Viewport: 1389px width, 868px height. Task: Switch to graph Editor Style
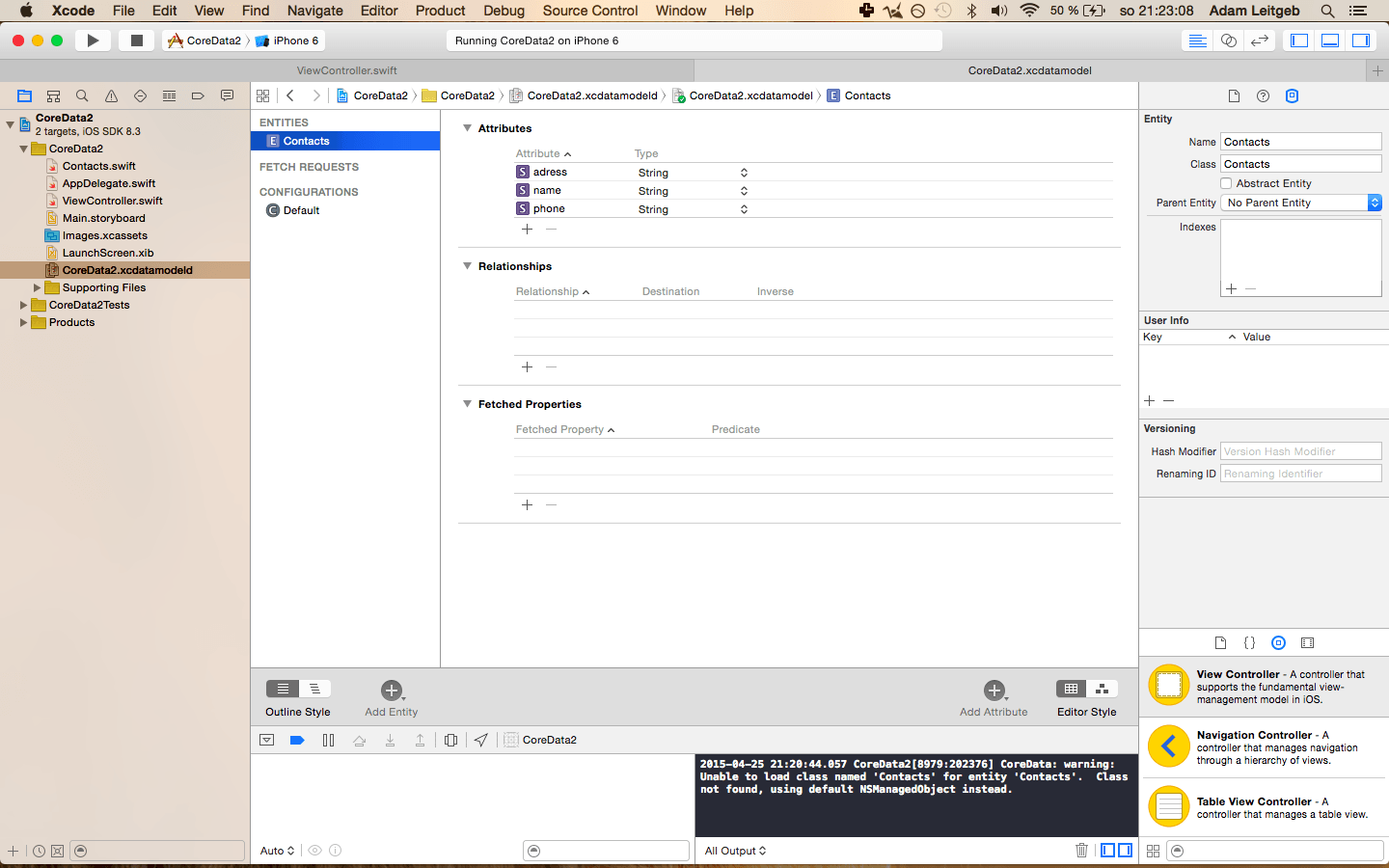point(1103,689)
